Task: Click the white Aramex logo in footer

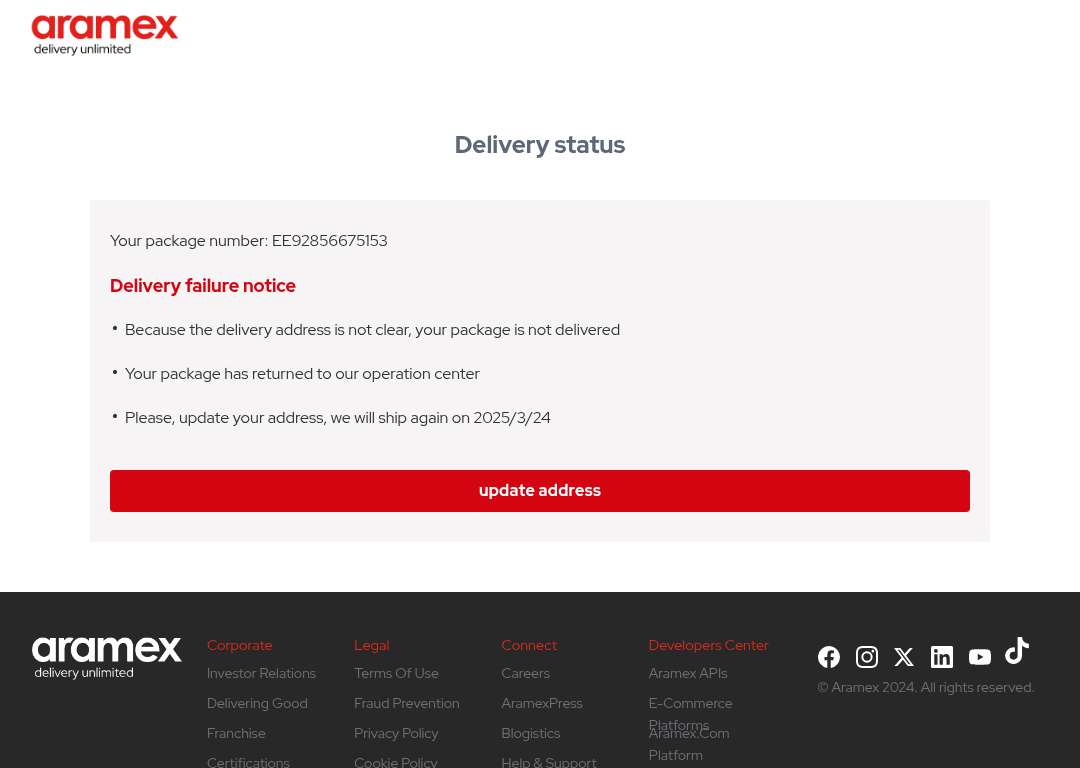Action: tap(107, 658)
